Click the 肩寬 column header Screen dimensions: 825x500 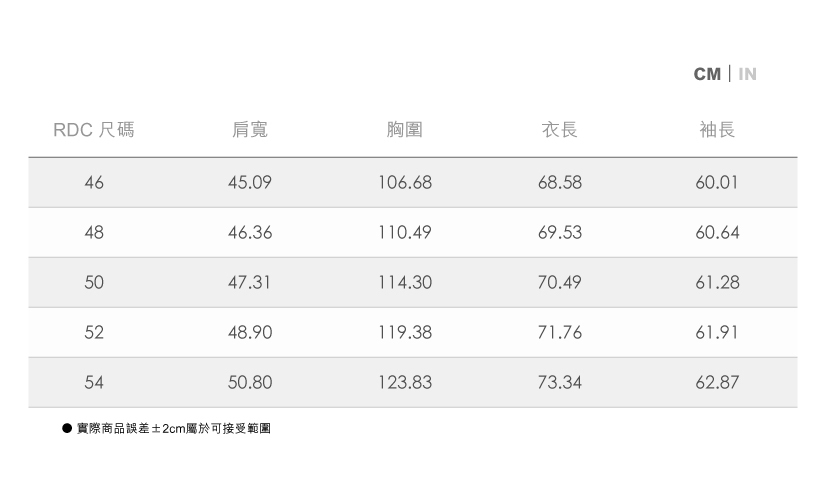point(250,130)
